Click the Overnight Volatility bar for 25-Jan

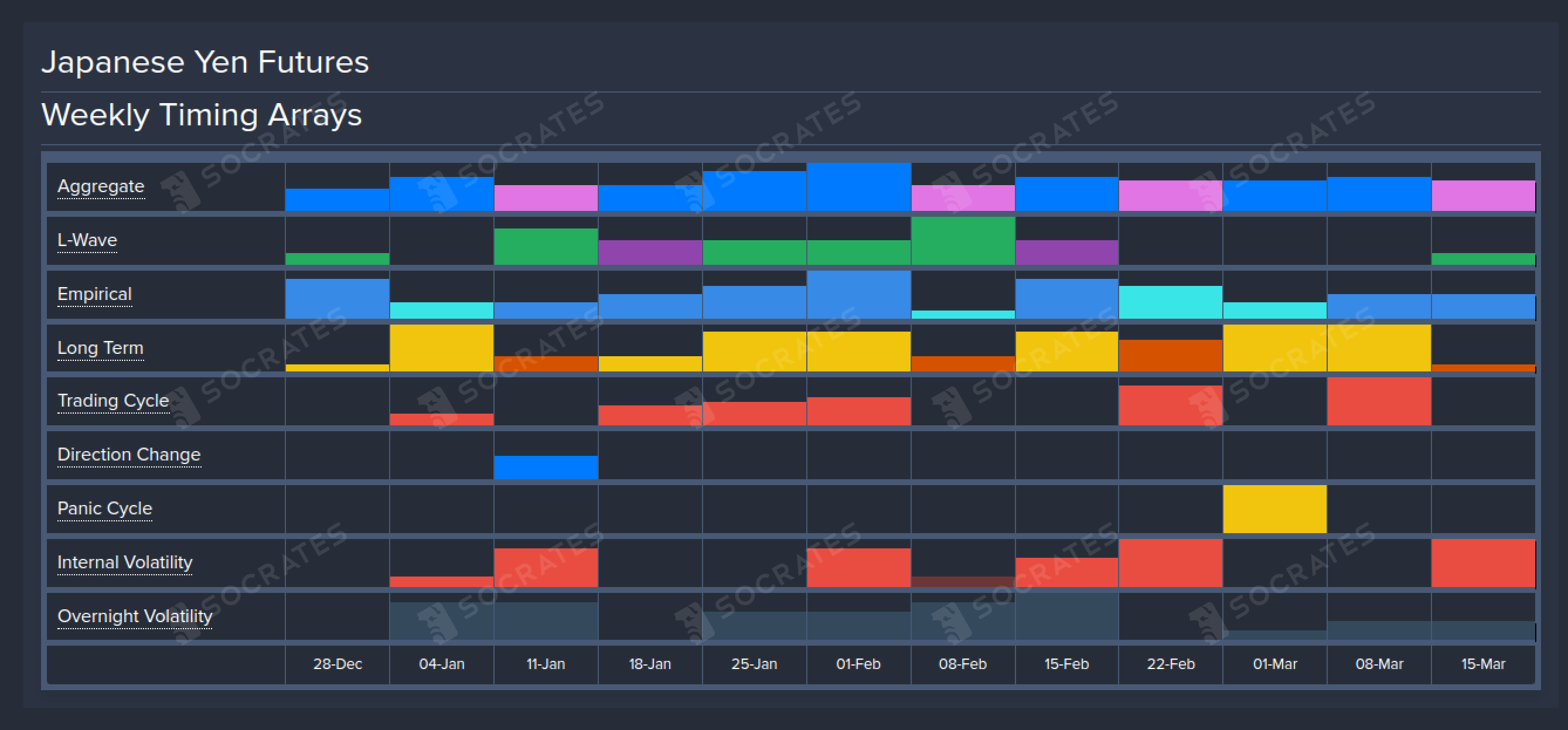(x=754, y=626)
